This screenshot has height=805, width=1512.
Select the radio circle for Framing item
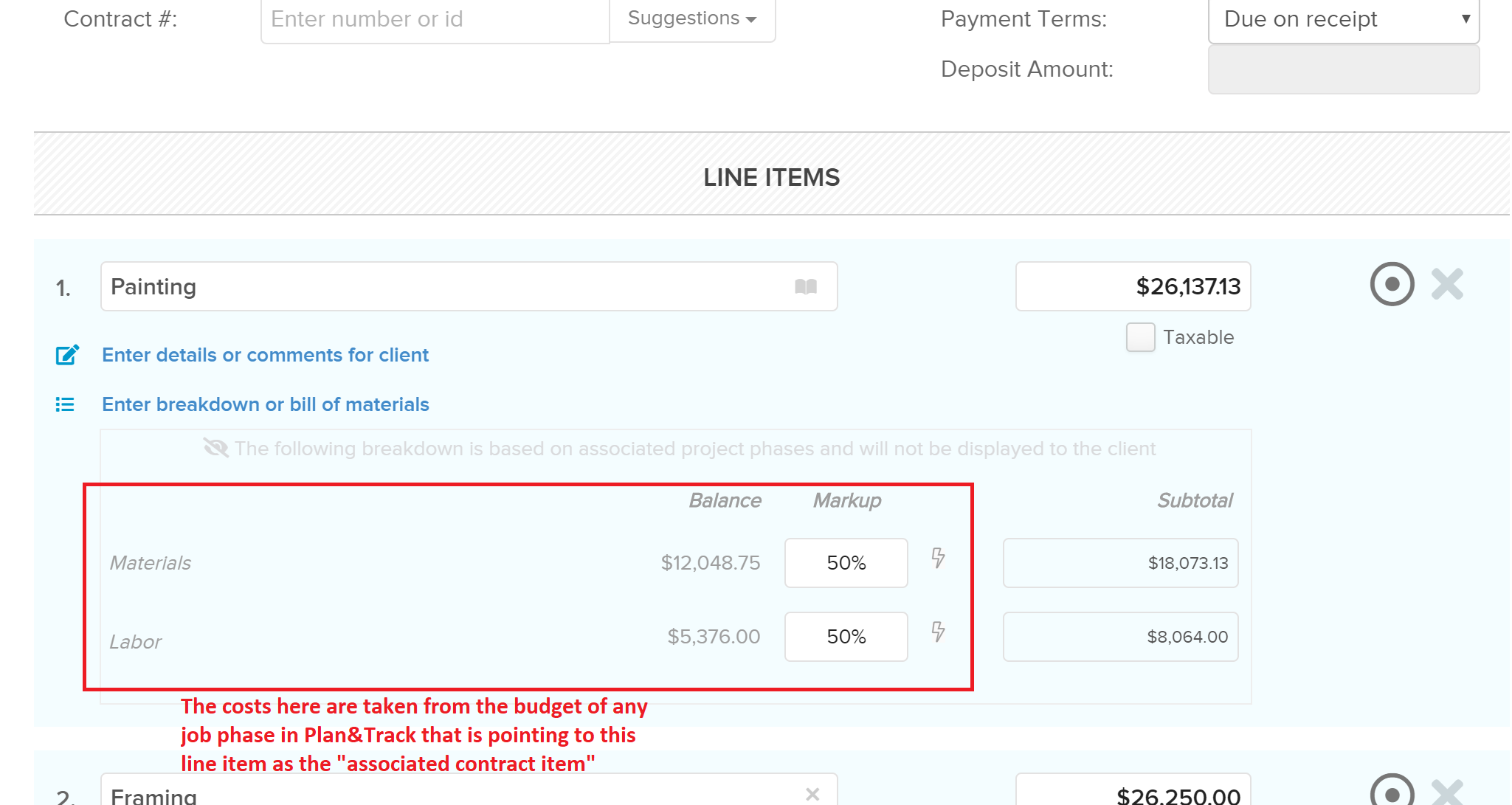(x=1392, y=791)
